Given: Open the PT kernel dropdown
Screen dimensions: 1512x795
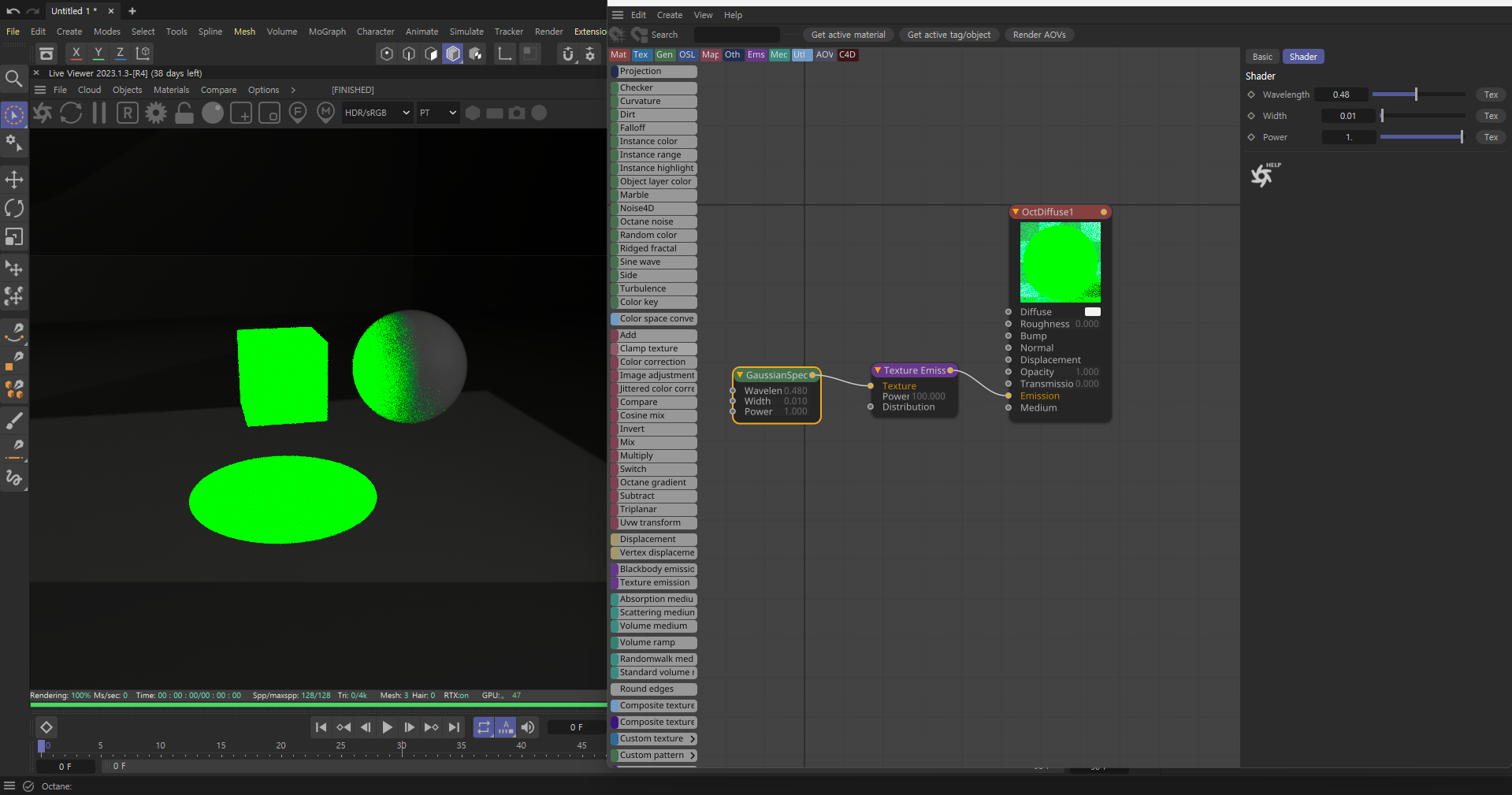Looking at the screenshot, I should coord(437,113).
